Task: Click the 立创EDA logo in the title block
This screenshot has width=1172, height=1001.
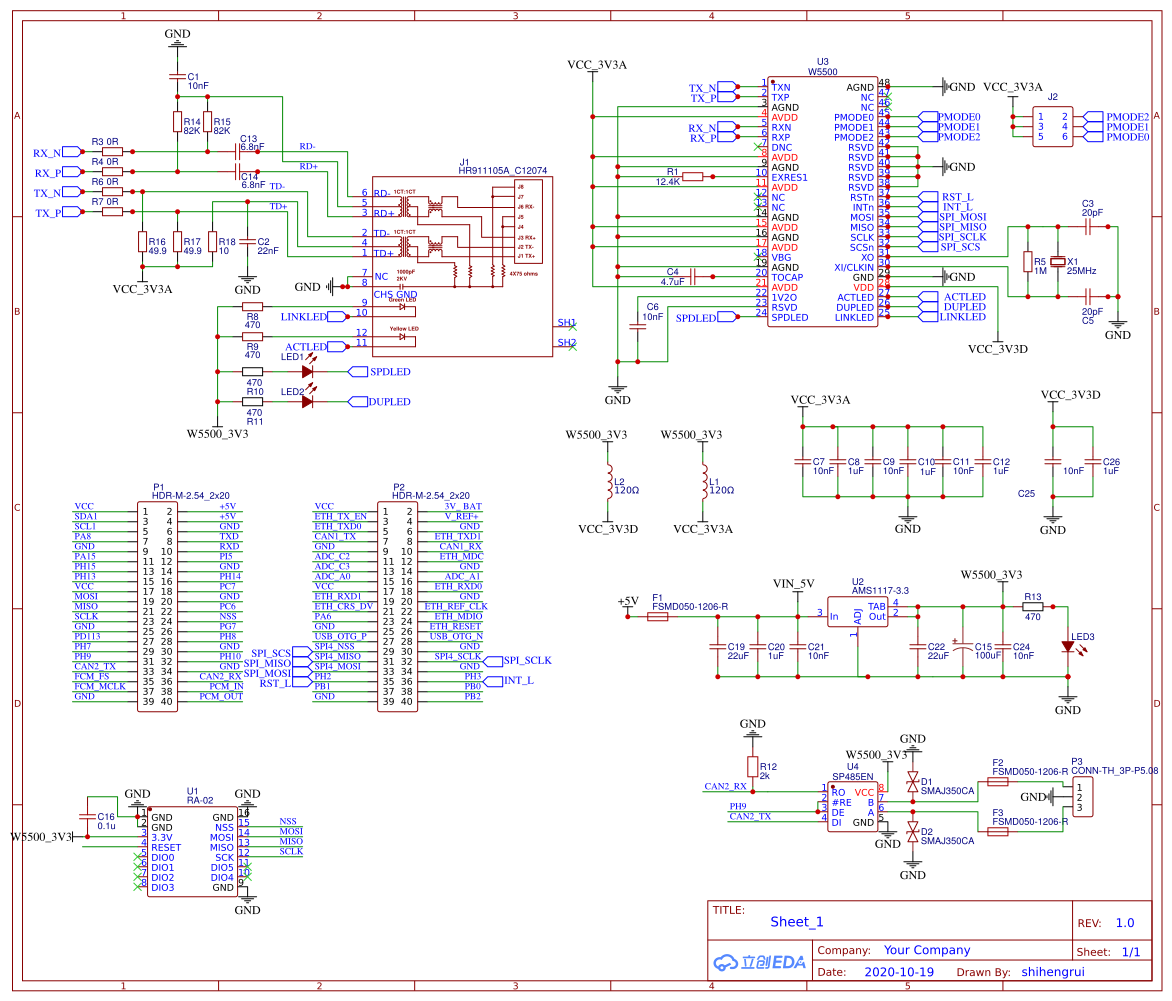Action: coord(759,962)
